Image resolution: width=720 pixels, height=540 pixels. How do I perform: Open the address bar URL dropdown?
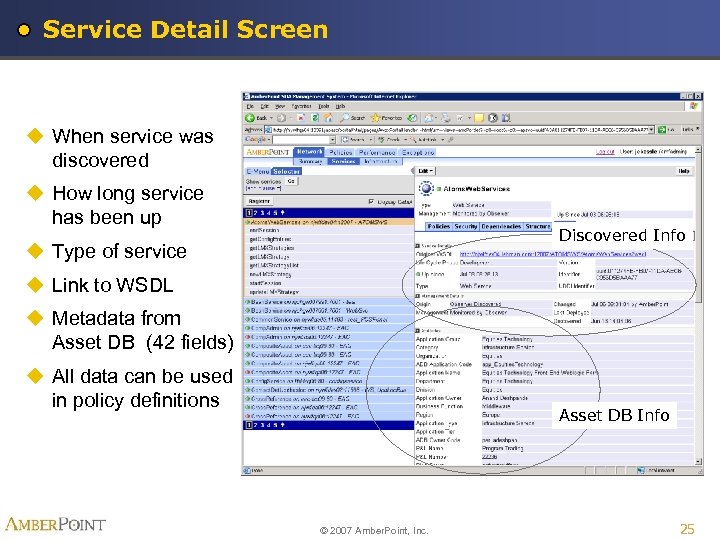click(652, 129)
